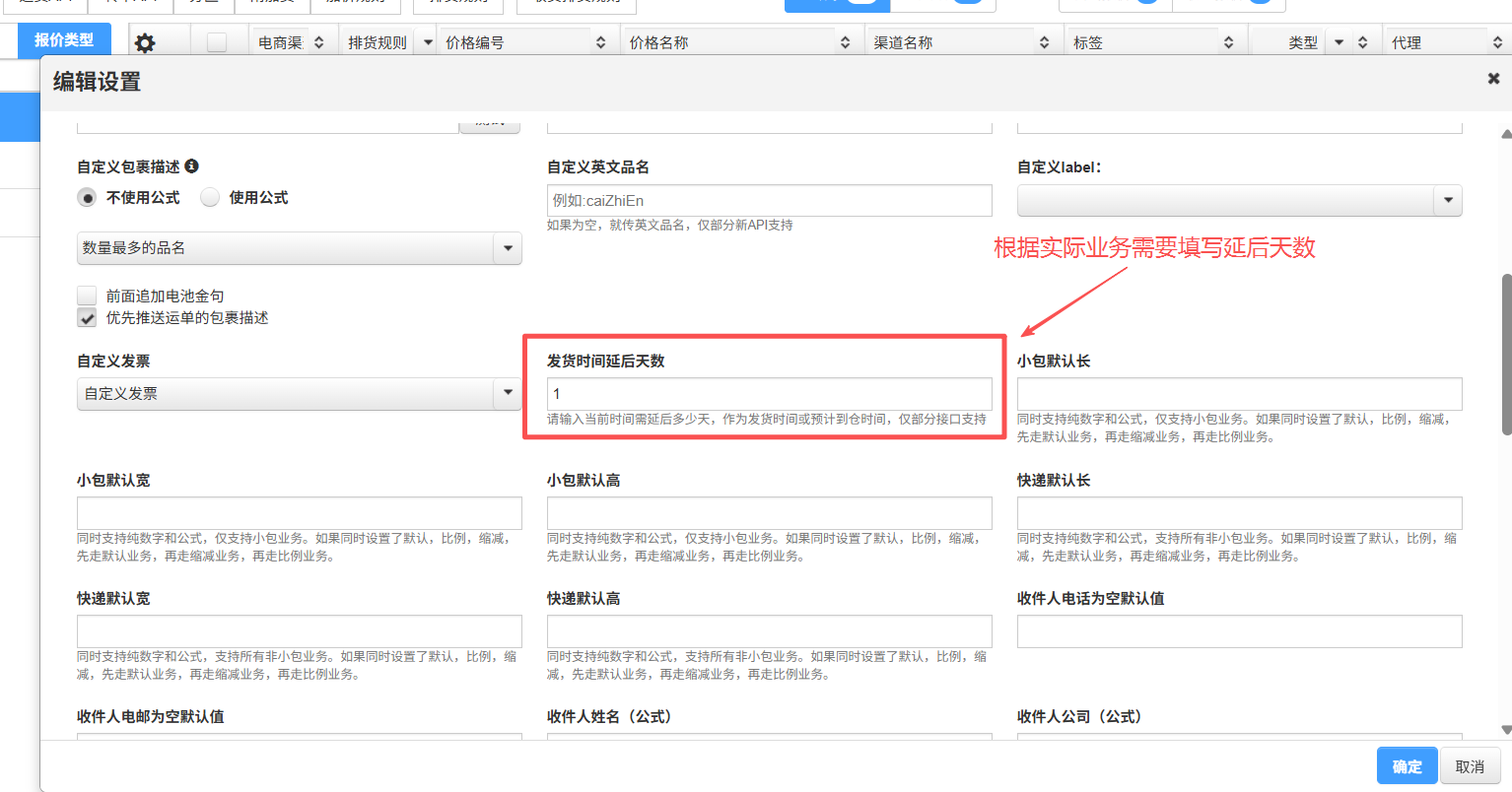Click the 小包默认长 input box
This screenshot has height=792, width=1512.
(1240, 394)
